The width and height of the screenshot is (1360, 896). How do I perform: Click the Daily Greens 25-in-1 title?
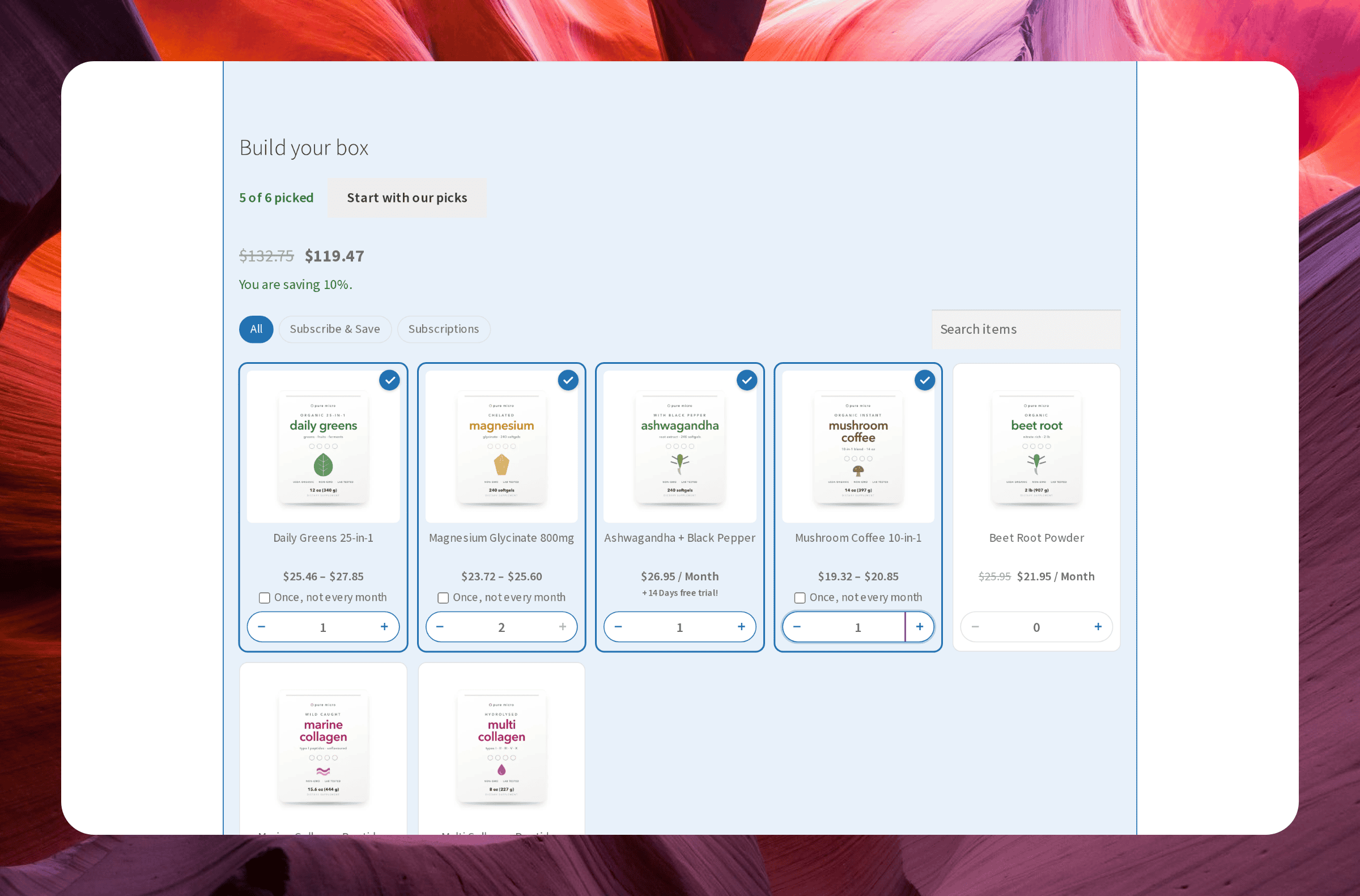(324, 538)
